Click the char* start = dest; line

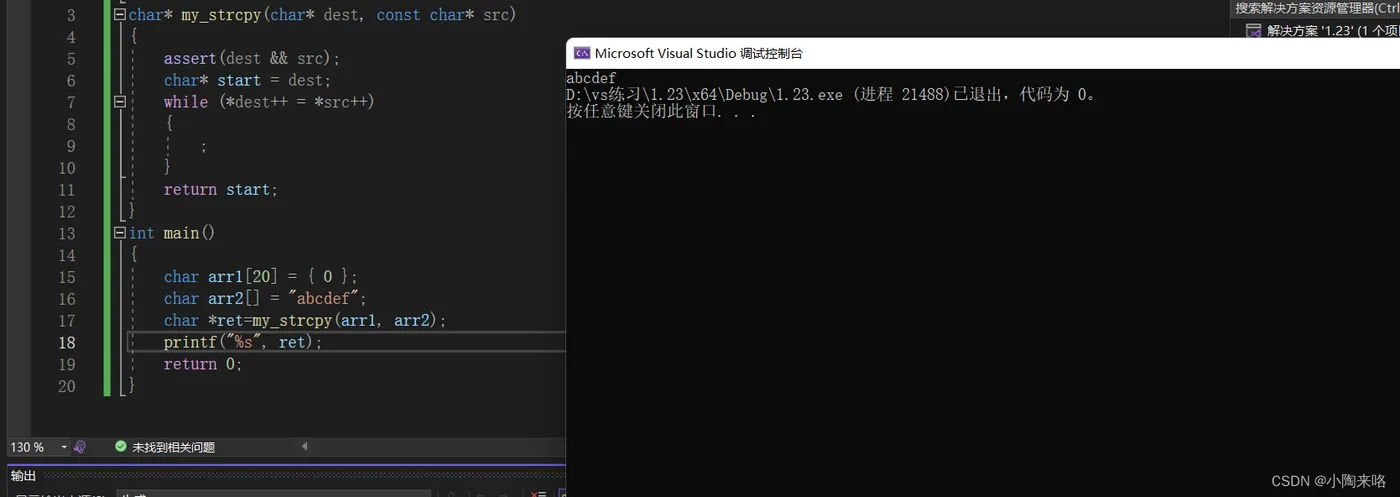point(247,81)
